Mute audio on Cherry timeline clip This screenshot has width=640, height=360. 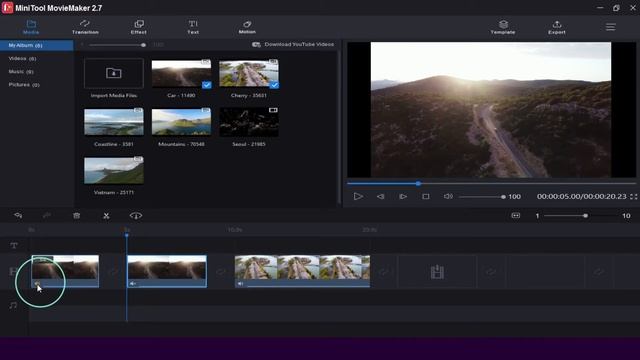tap(240, 283)
